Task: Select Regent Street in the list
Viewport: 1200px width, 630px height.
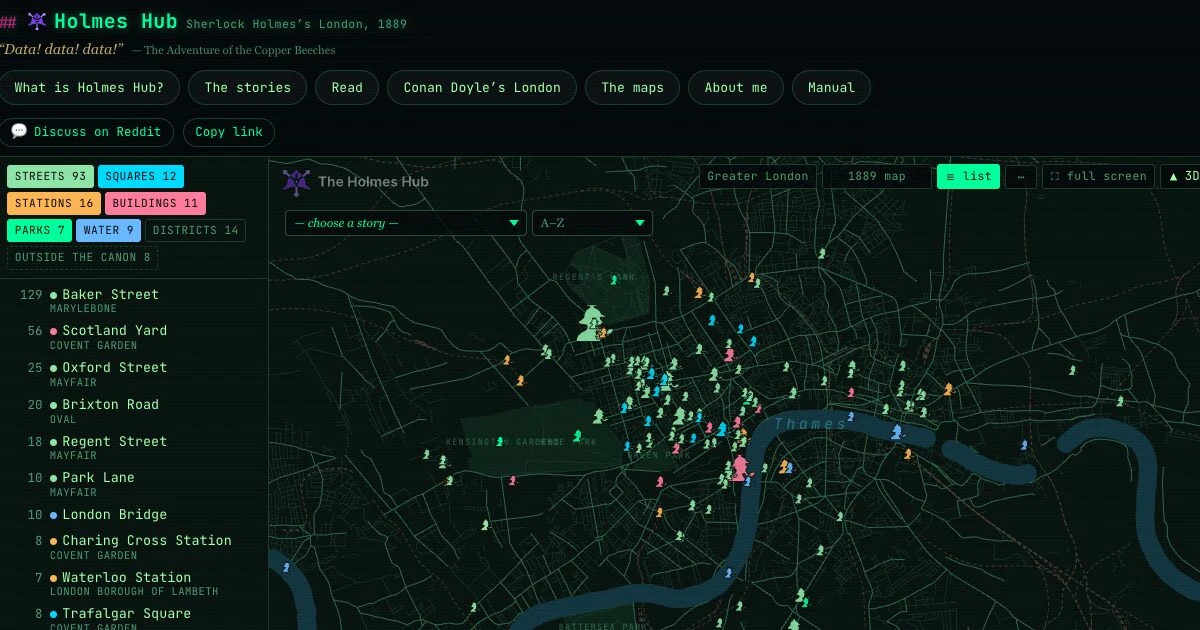Action: [134, 448]
